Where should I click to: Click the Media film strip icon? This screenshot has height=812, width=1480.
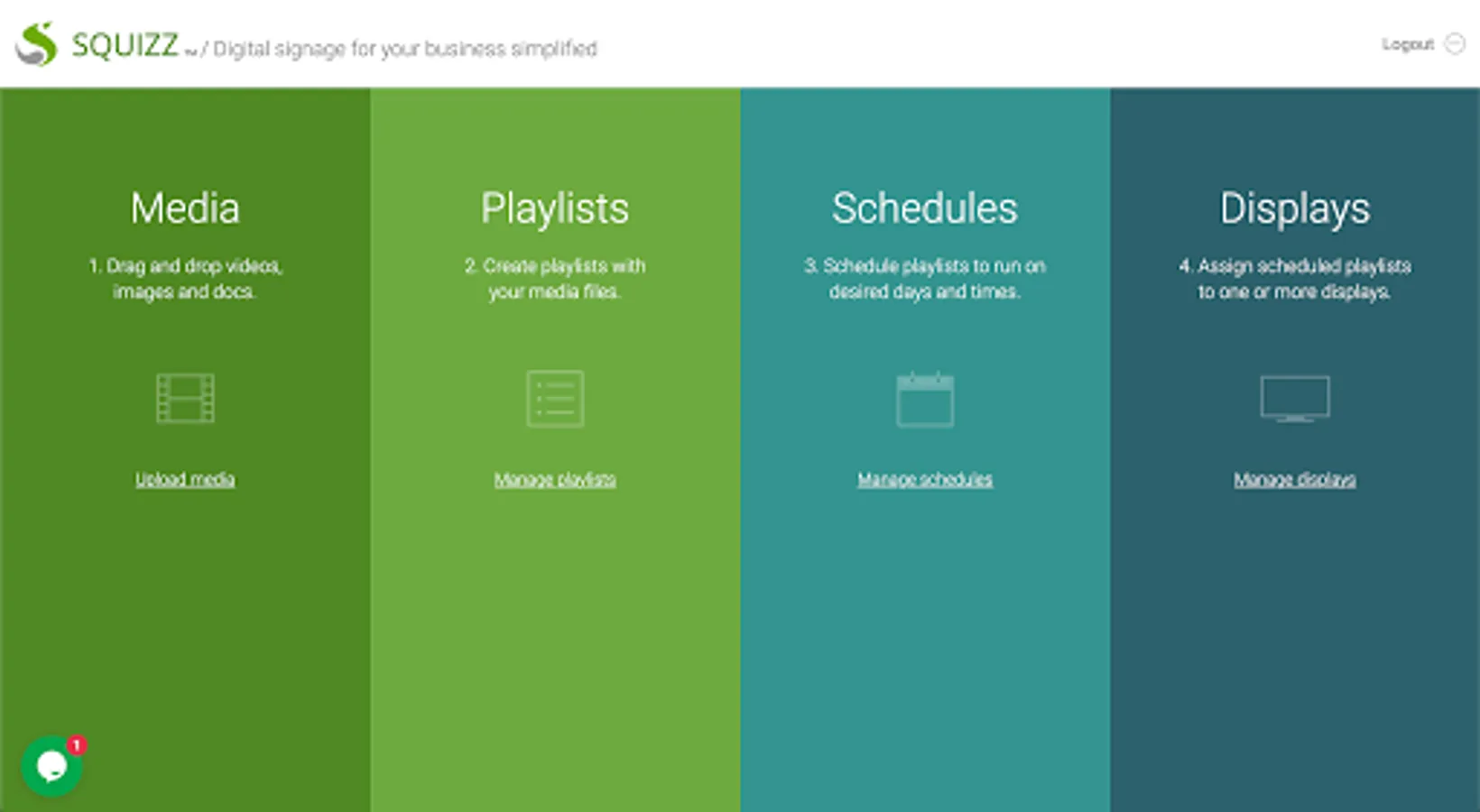point(185,398)
